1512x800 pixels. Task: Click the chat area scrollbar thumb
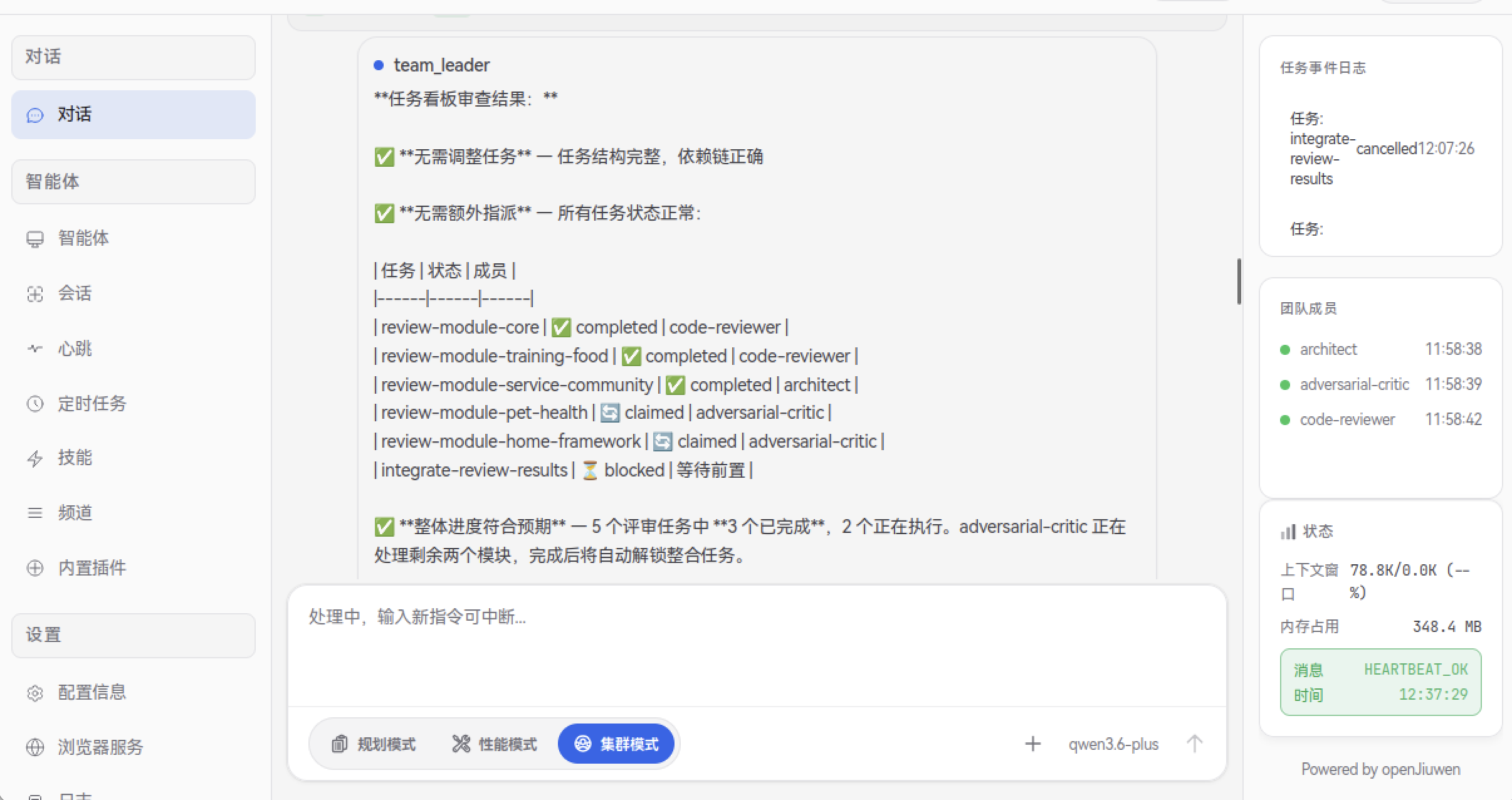click(1239, 281)
